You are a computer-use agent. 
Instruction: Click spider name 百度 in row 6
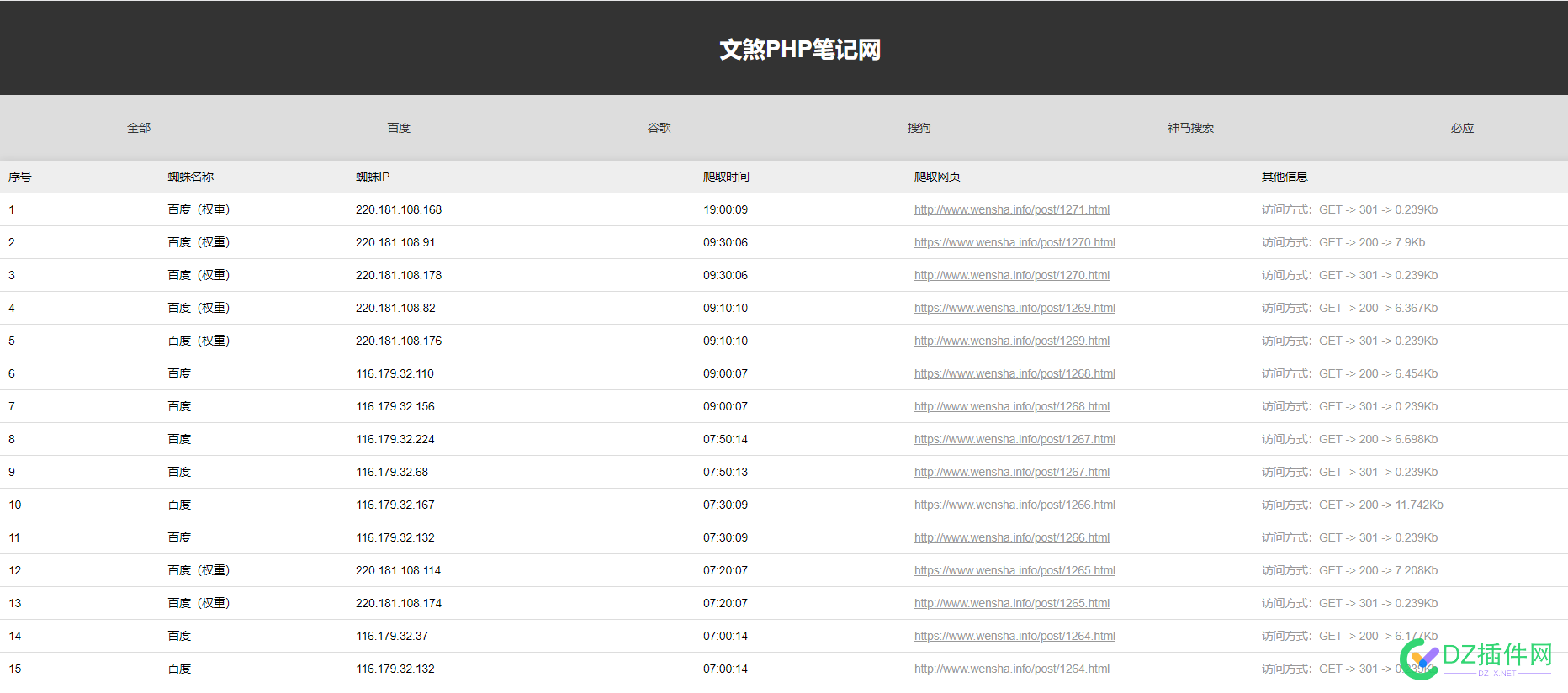(x=179, y=373)
